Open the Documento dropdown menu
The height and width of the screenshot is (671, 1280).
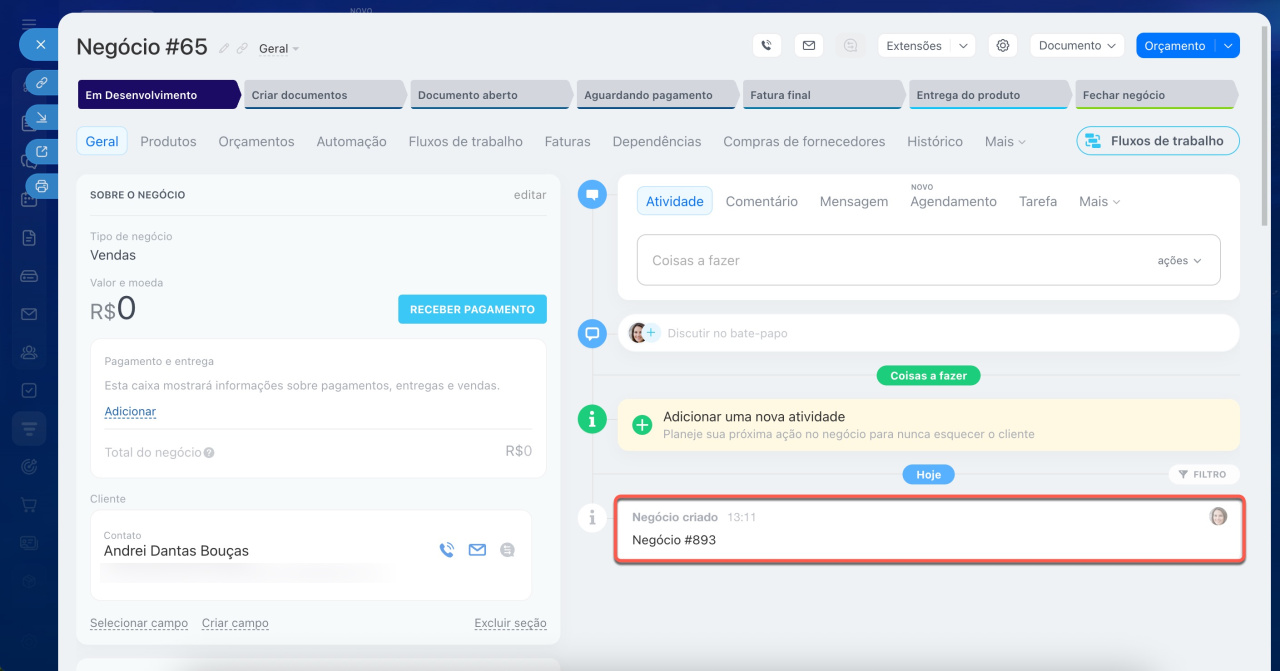(x=1076, y=45)
